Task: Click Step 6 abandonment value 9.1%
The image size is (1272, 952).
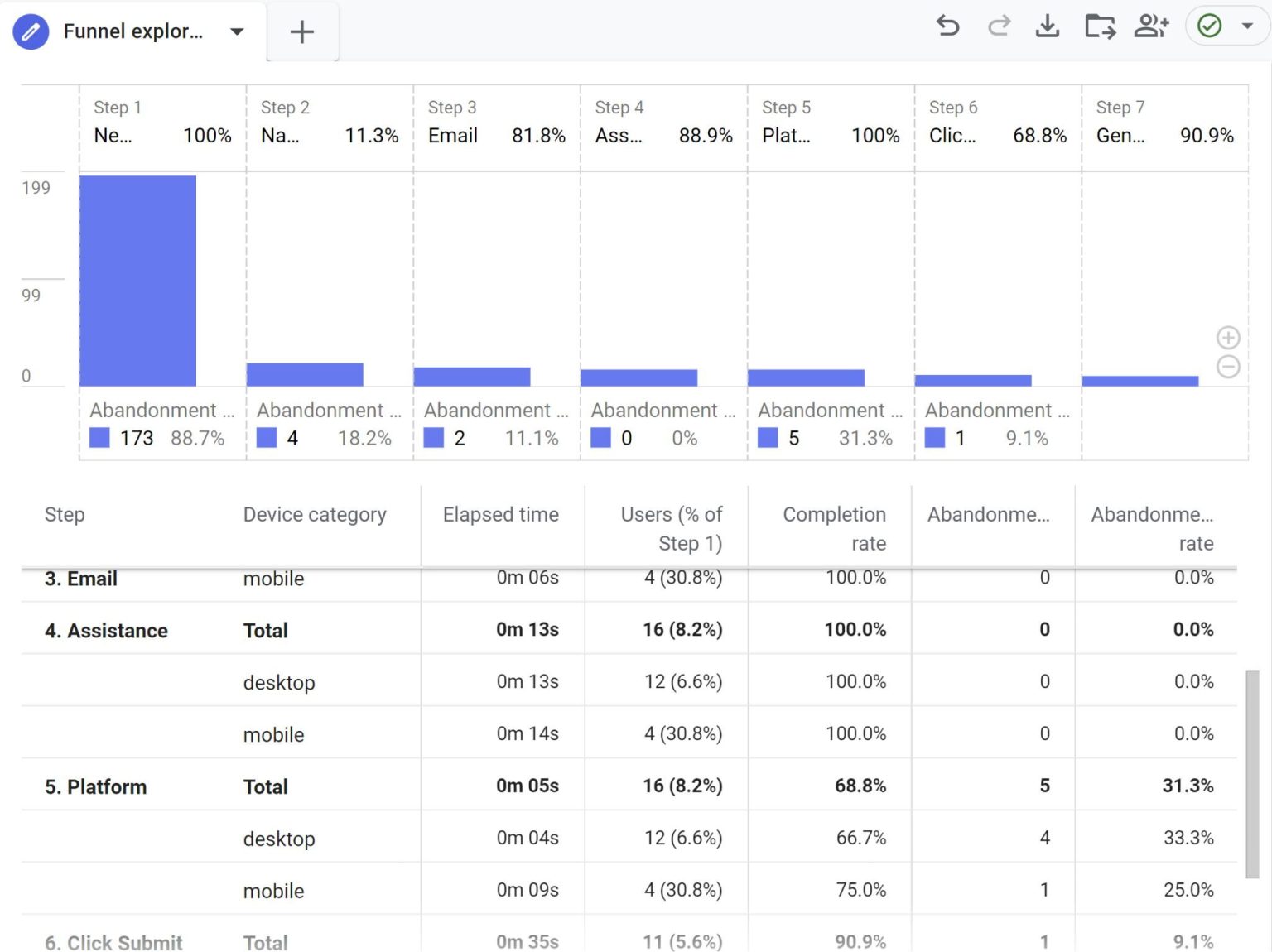Action: click(x=1027, y=438)
